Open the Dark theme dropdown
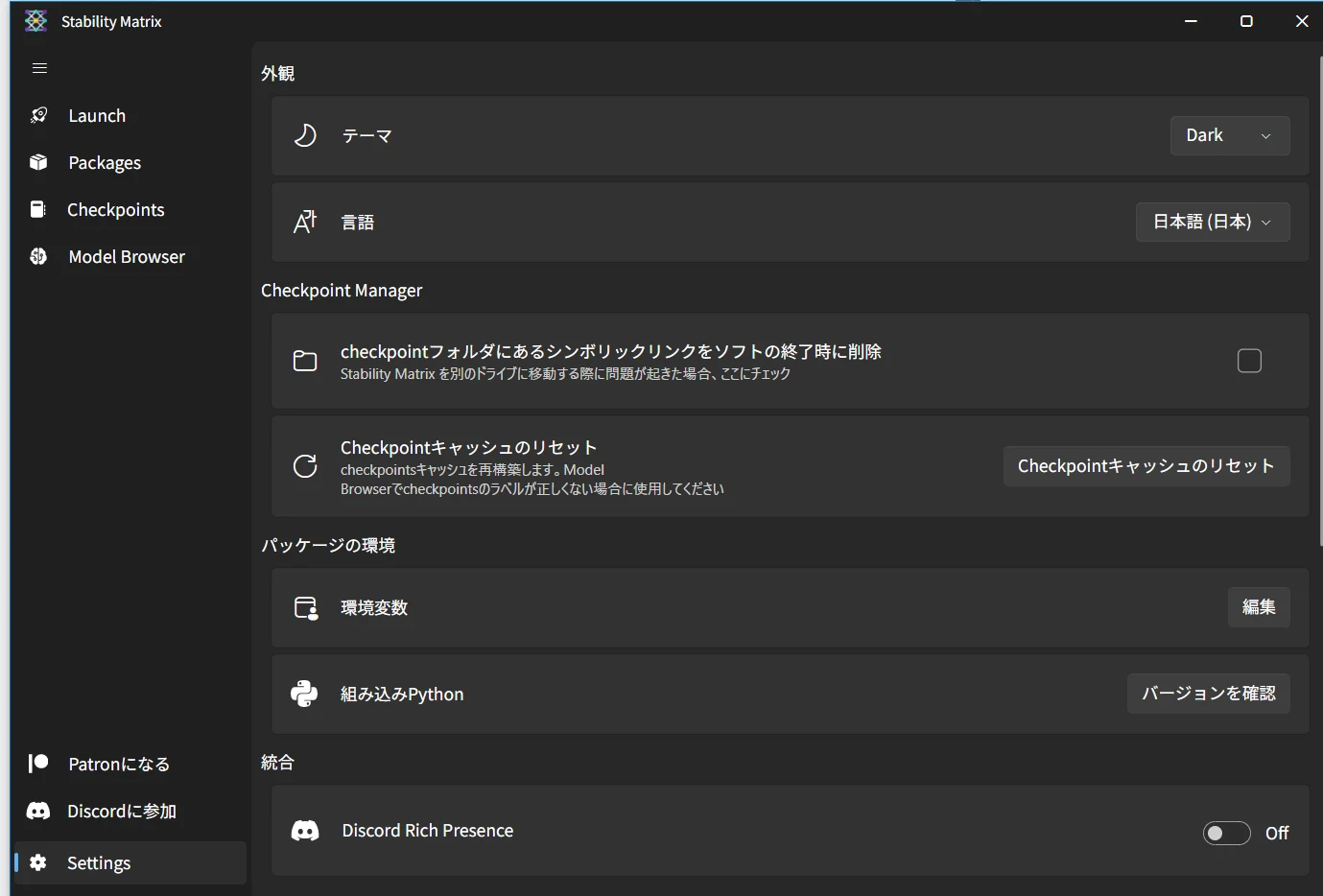 pyautogui.click(x=1230, y=135)
